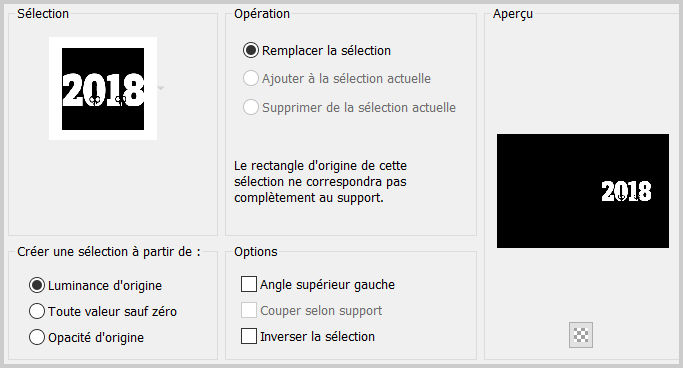Click the Aperçu panel heading
683x368 pixels.
point(513,14)
